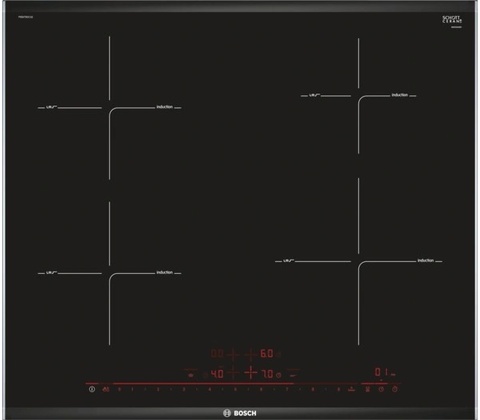Viewport: 480px width, 420px height.
Task: Select rear-right zone cross beside 6.0
Action: 250,354
